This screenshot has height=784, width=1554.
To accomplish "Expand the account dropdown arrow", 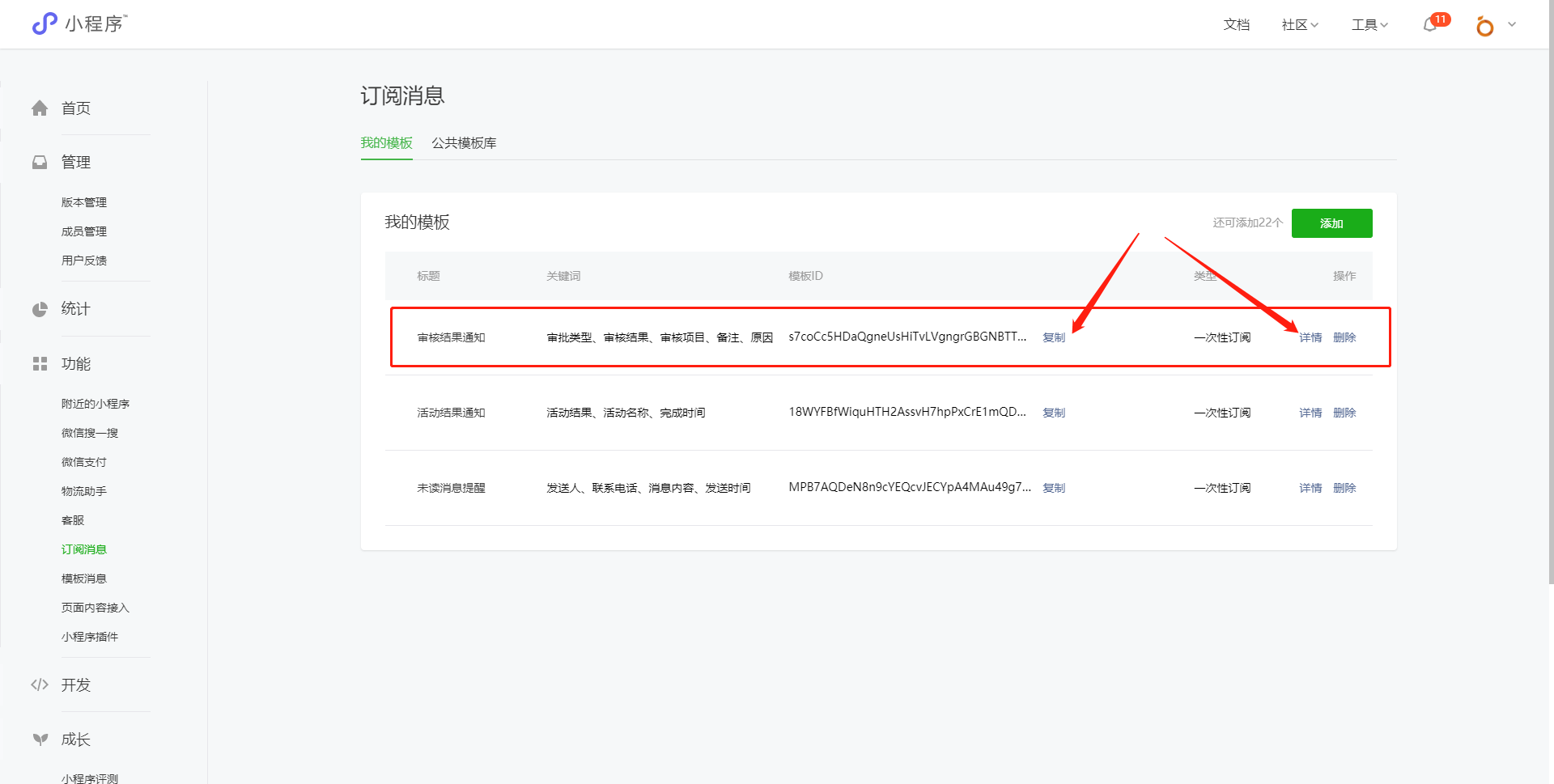I will pyautogui.click(x=1512, y=24).
